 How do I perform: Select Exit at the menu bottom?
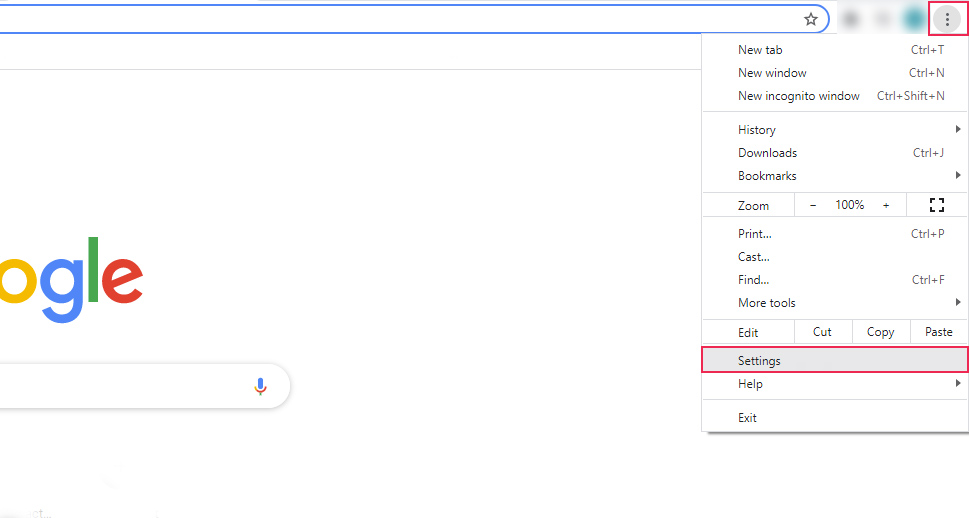[748, 418]
